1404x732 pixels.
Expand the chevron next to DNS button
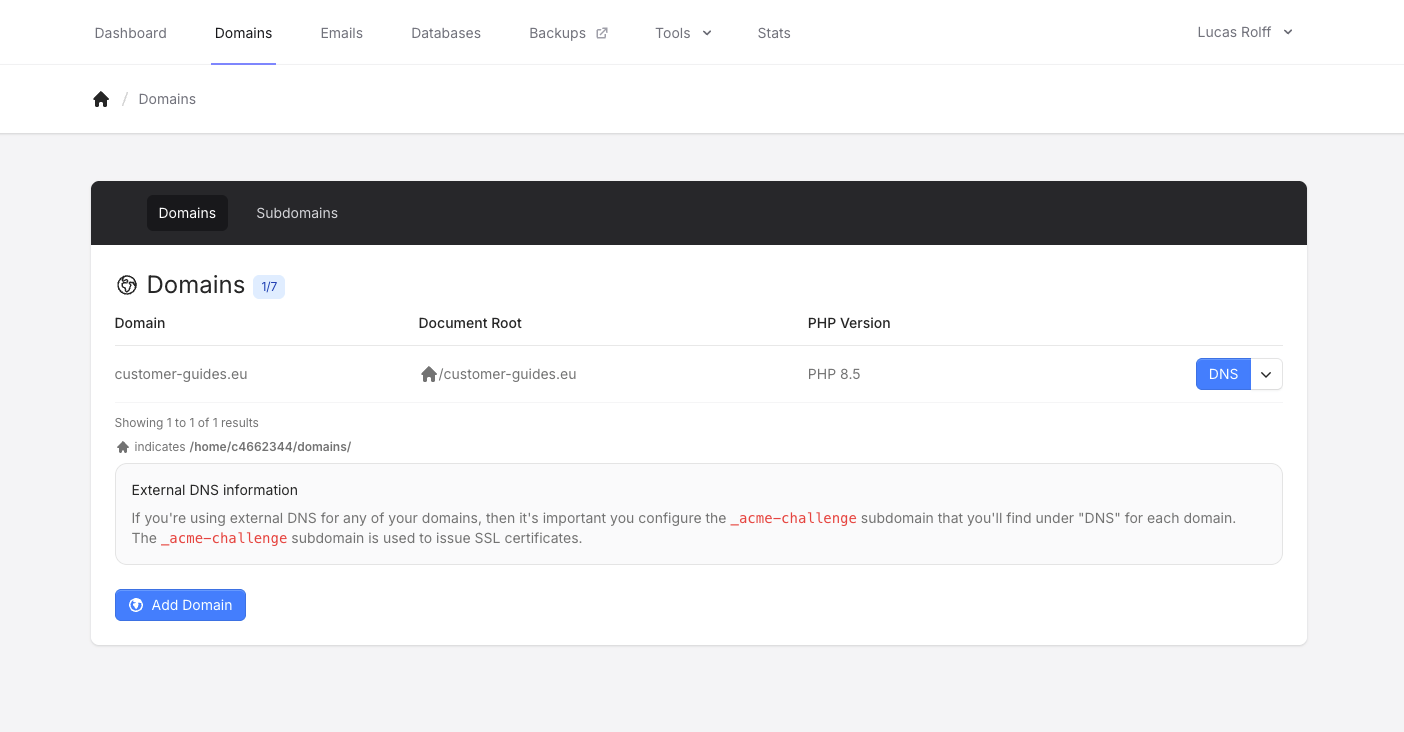click(1266, 374)
